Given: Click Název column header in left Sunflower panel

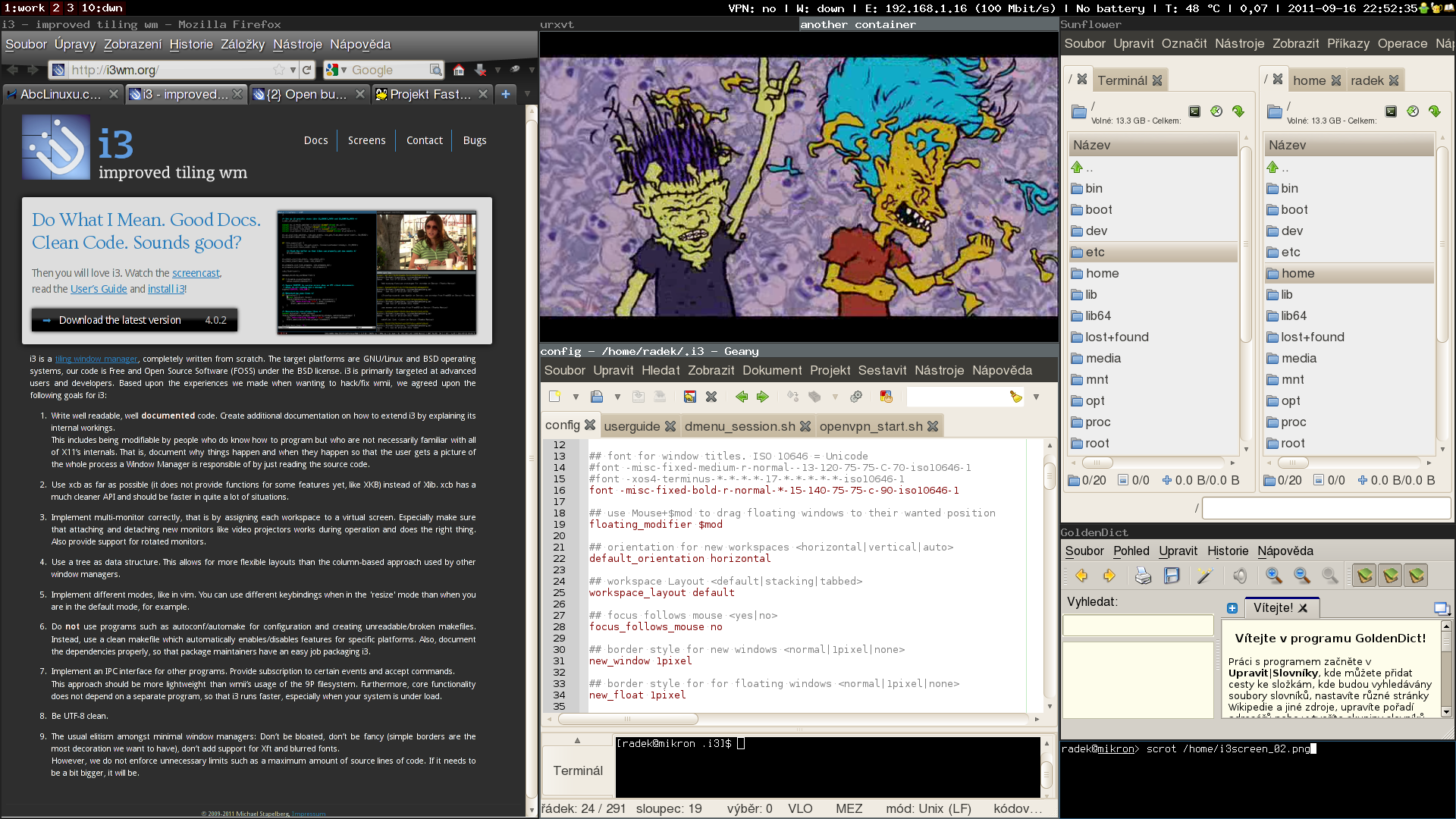Looking at the screenshot, I should tap(1153, 145).
